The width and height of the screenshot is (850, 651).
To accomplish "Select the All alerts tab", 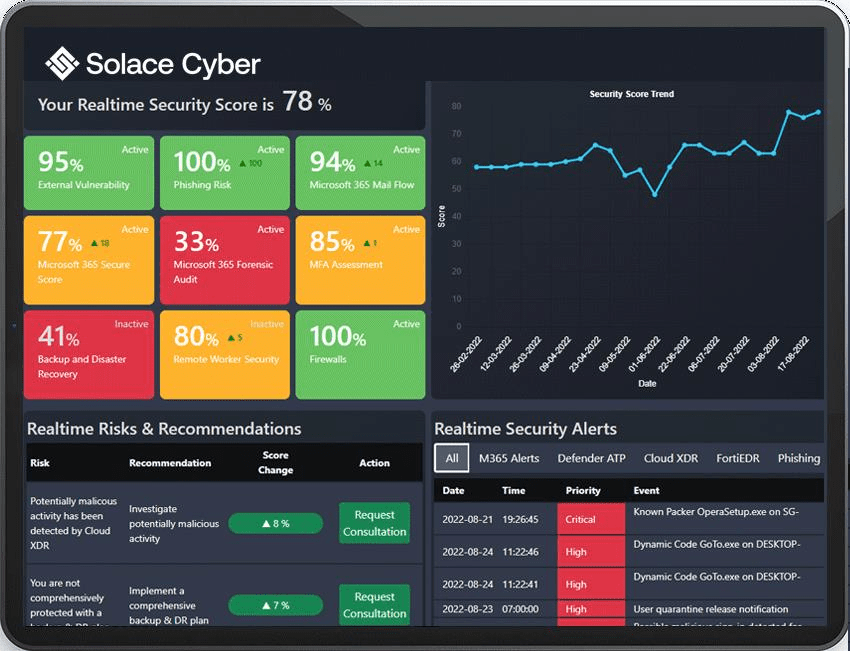I will tap(452, 459).
